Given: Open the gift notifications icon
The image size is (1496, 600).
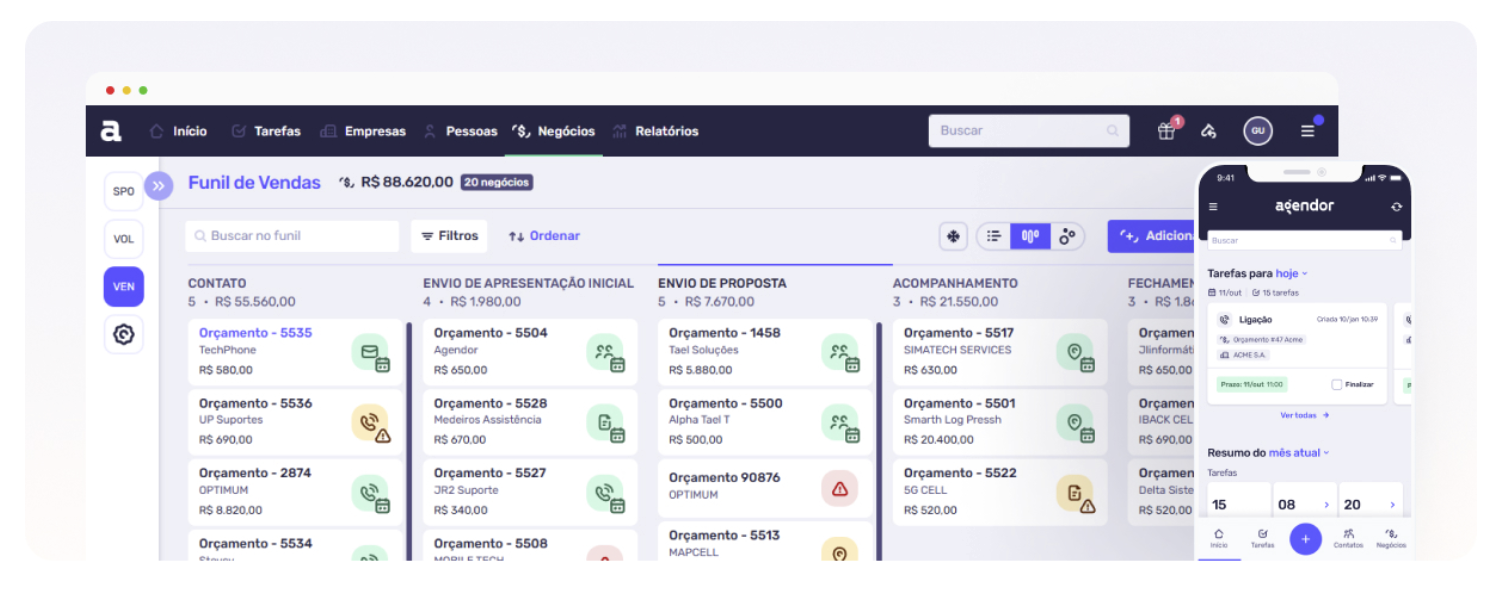Looking at the screenshot, I should 1167,131.
